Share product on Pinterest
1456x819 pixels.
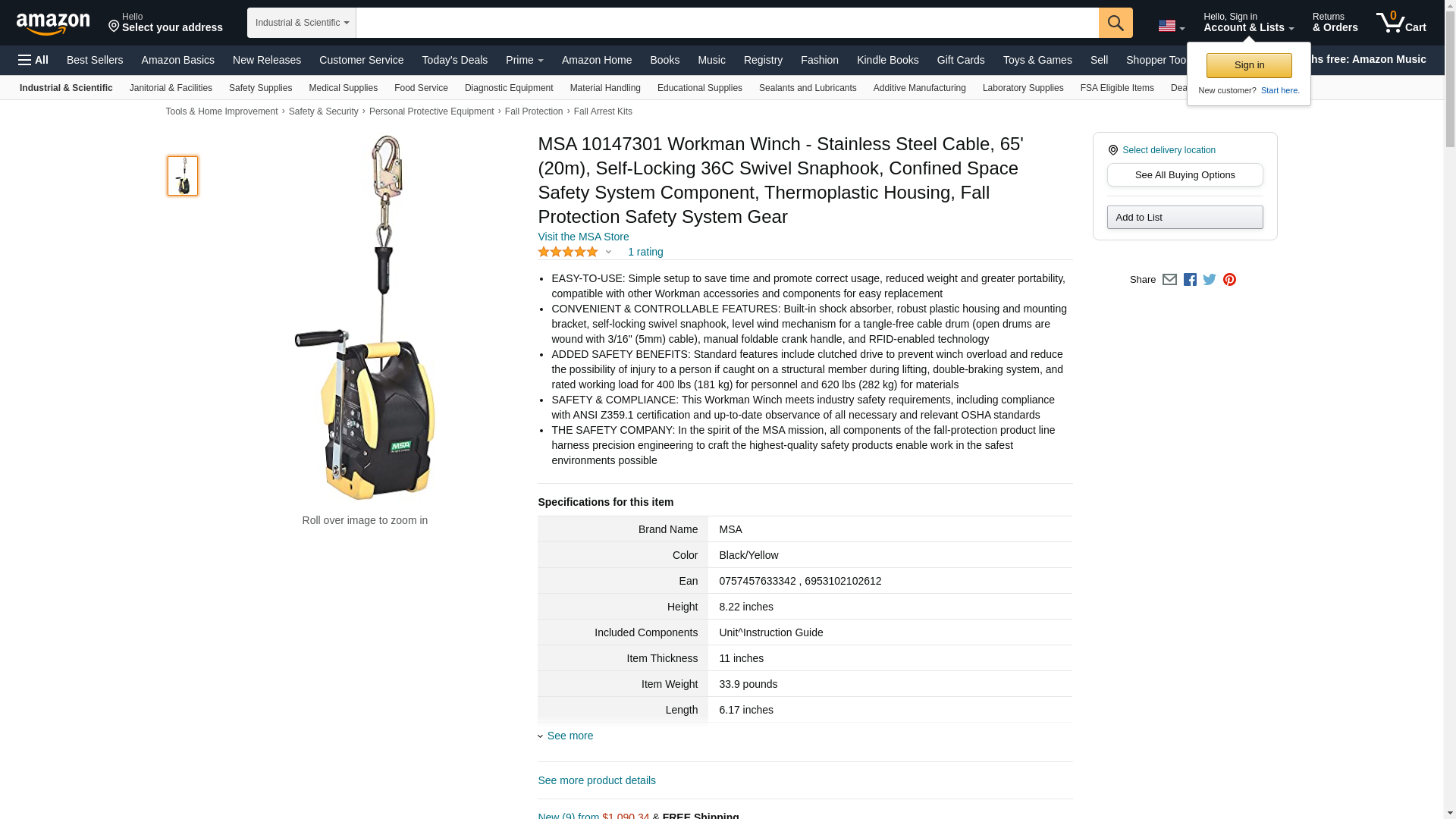(x=1229, y=280)
